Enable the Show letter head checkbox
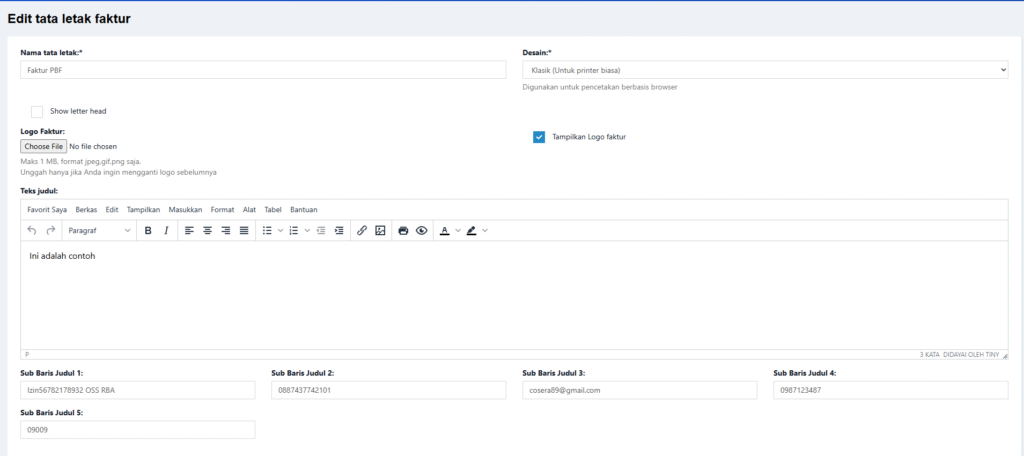The image size is (1024, 456). (37, 111)
